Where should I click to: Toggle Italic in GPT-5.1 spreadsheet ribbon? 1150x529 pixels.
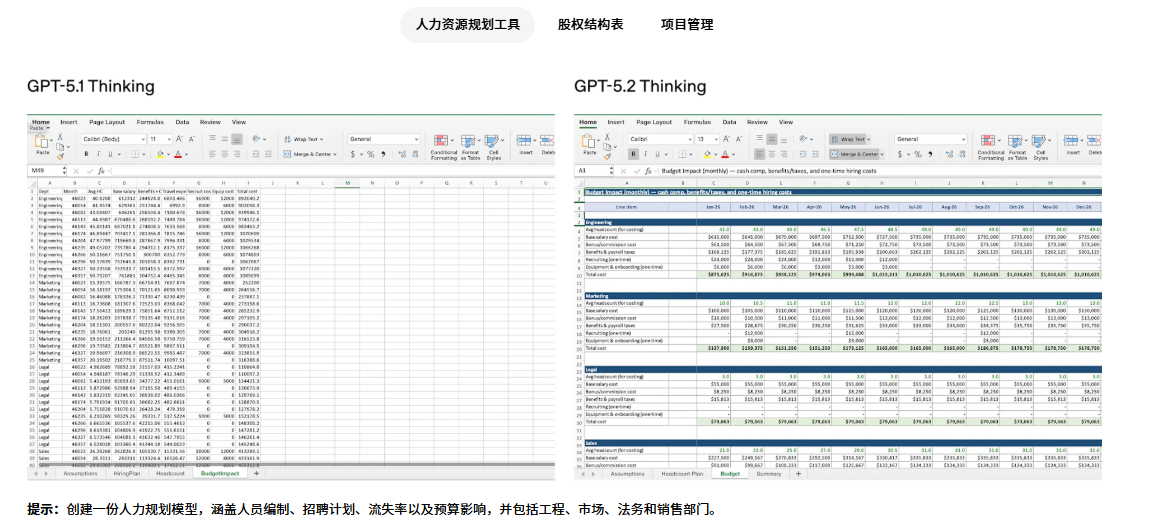(98, 154)
